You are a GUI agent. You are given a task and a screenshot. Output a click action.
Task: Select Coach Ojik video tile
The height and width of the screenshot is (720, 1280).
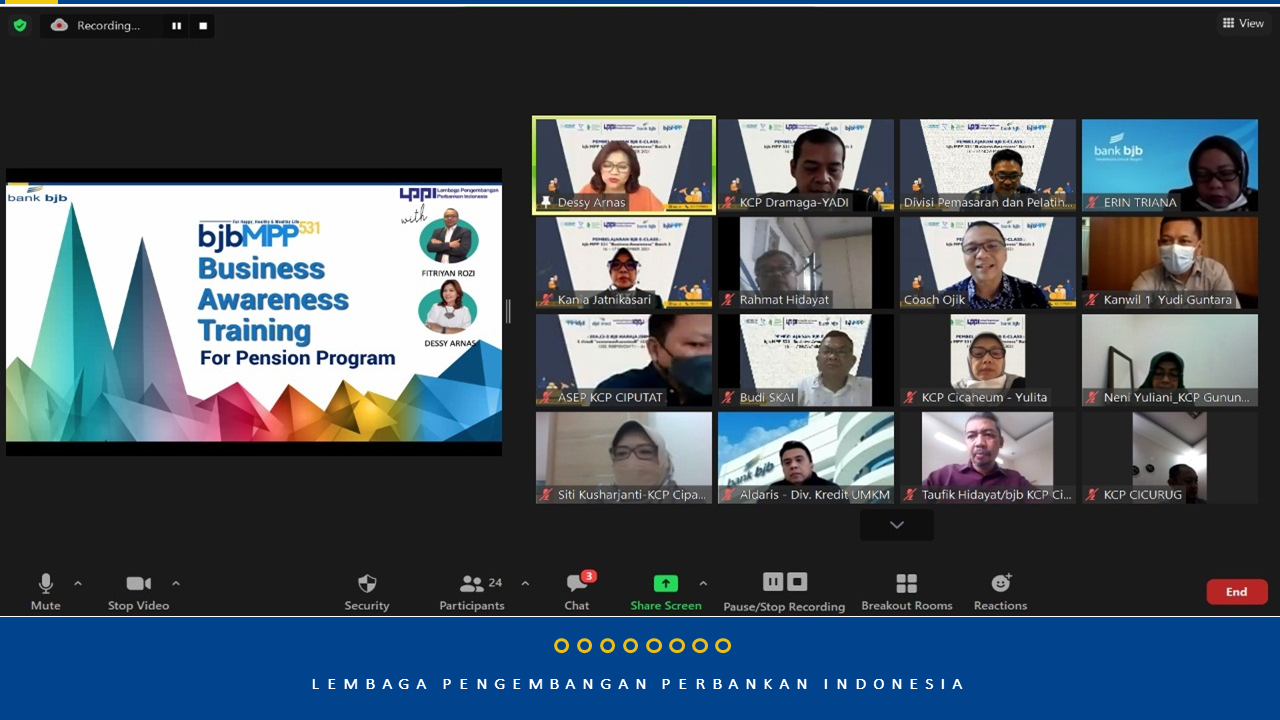(x=988, y=263)
